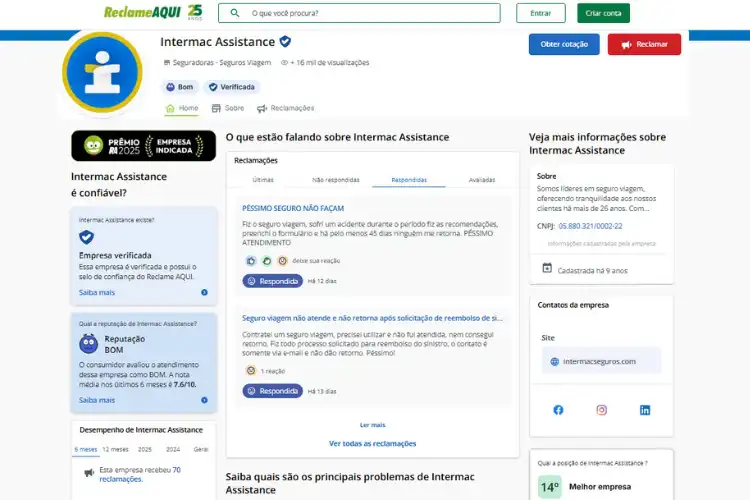The height and width of the screenshot is (500, 750).
Task: Click '+ 16 mil de visualizações' text
Action: pos(330,63)
